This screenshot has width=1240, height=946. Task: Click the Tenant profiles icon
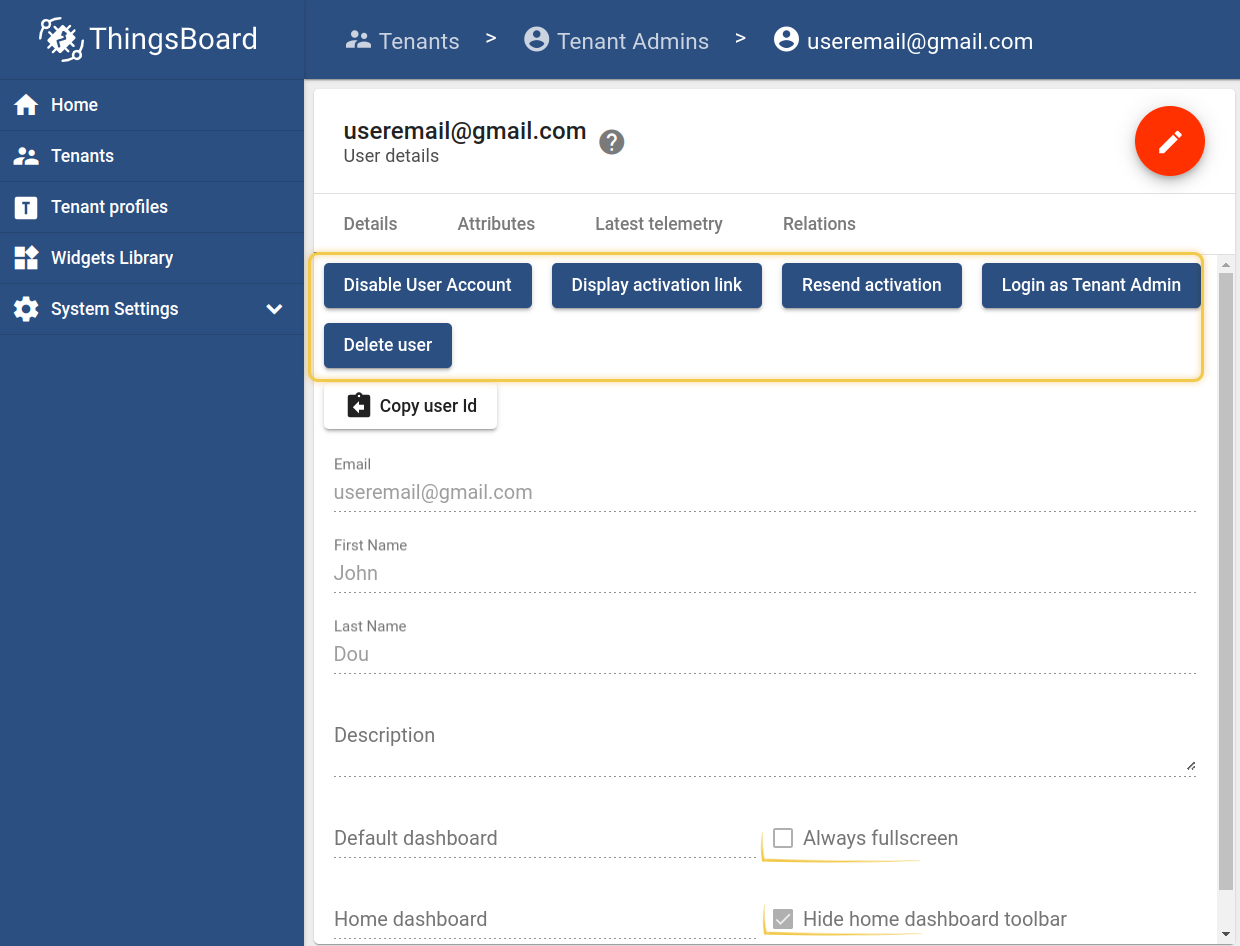26,207
